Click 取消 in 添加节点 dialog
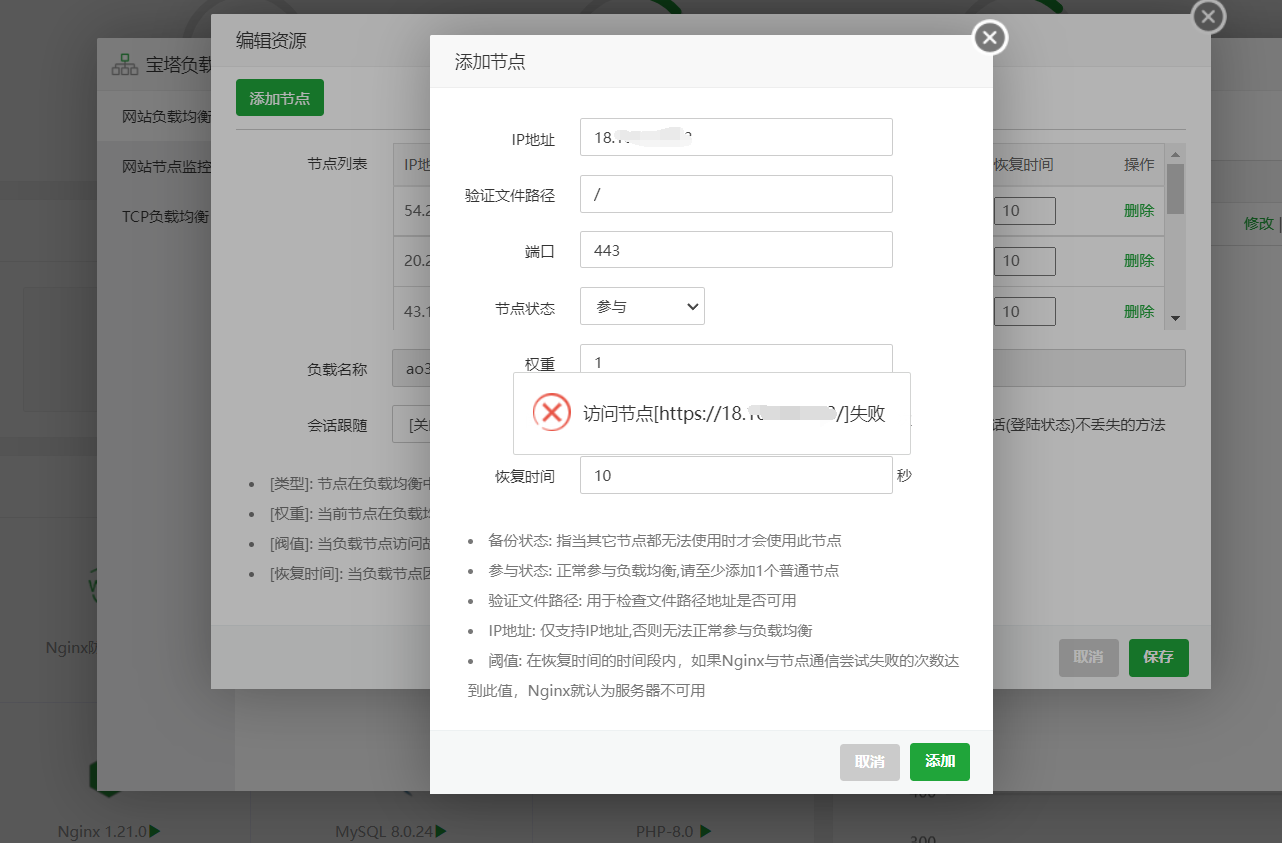Screen dimensions: 1282x843 pyautogui.click(x=870, y=761)
